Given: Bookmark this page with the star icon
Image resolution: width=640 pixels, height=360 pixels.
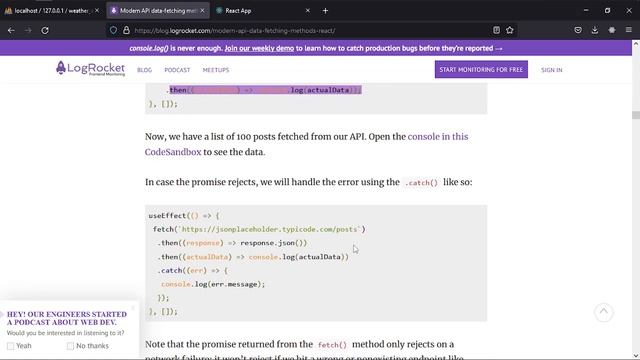Looking at the screenshot, I should coord(510,30).
